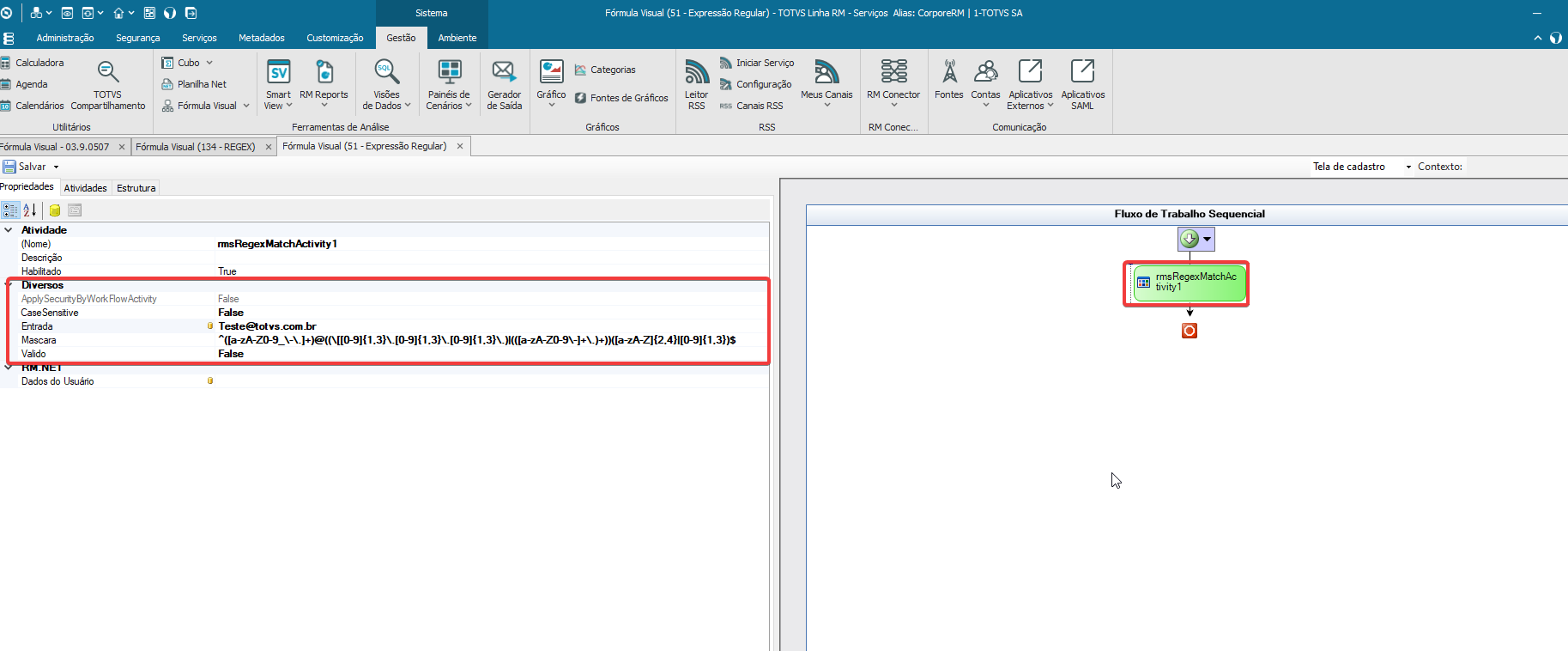Switch to the Estrutura panel tab
Screen dimensions: 1568x651
[136, 188]
